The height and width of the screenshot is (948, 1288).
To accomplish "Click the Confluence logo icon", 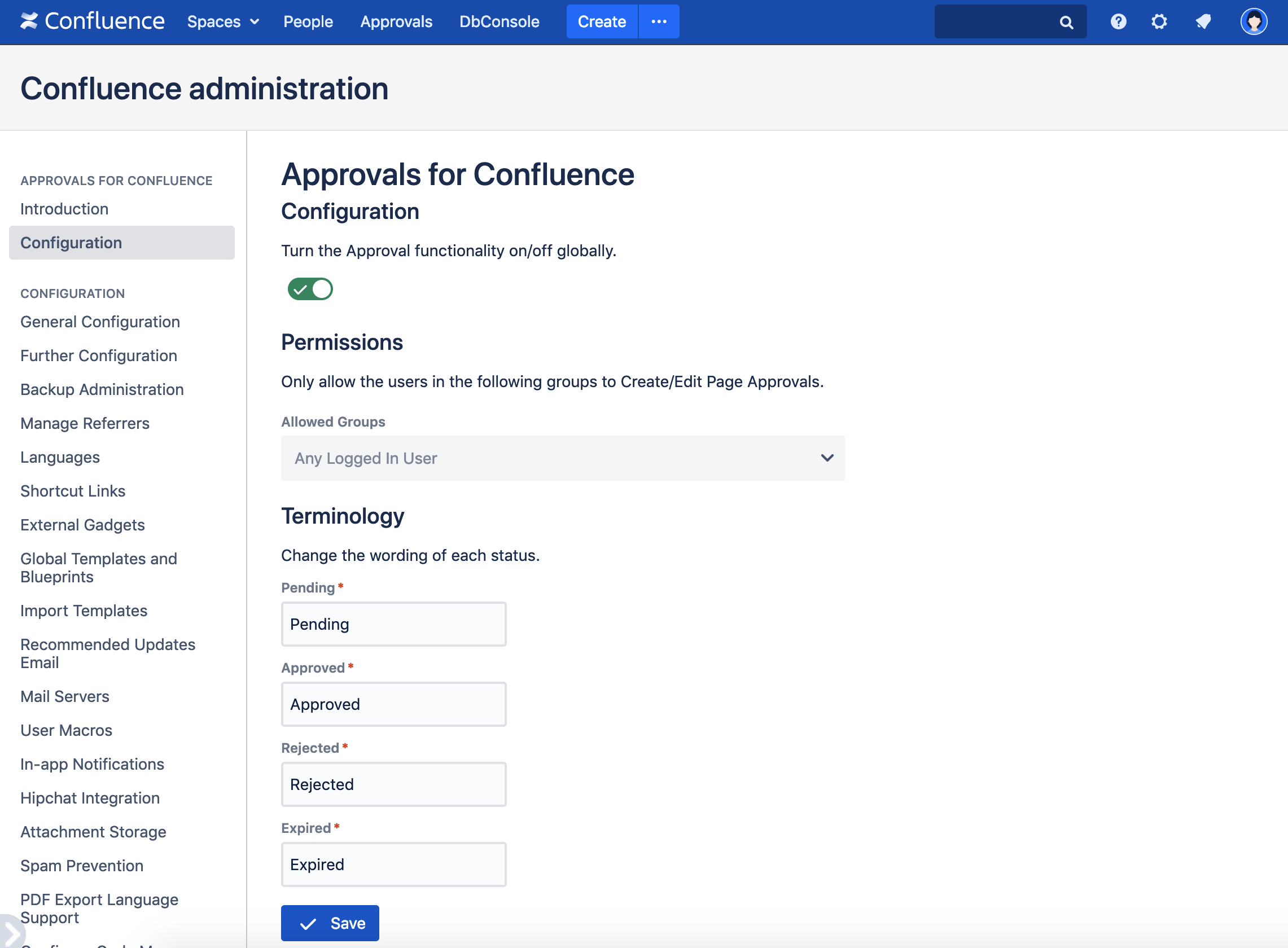I will 29,21.
